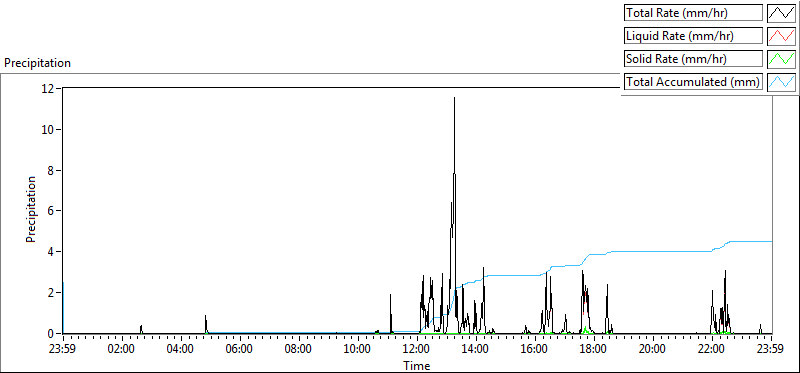This screenshot has width=800, height=373.
Task: Click the Time X-axis title
Action: [417, 365]
